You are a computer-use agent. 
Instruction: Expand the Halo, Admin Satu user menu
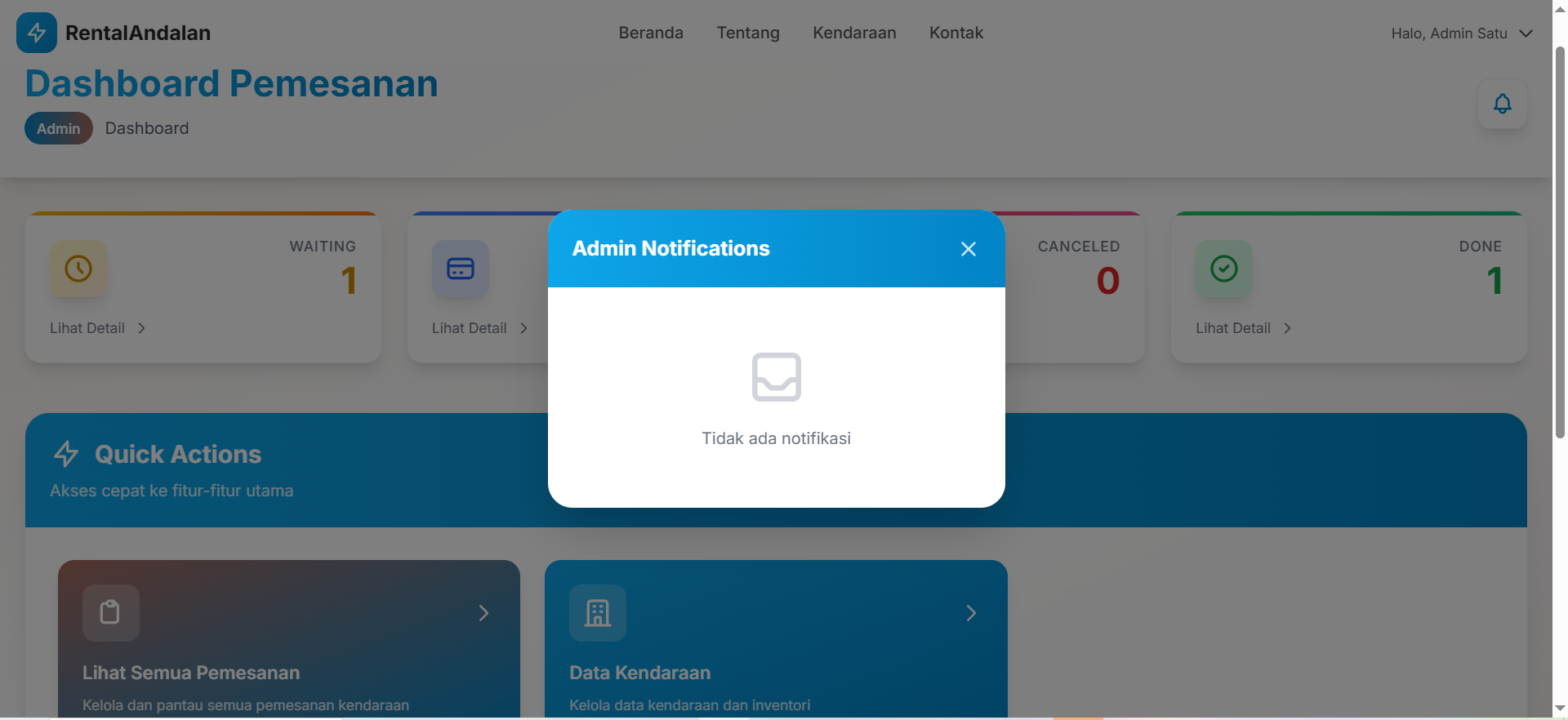(1461, 33)
